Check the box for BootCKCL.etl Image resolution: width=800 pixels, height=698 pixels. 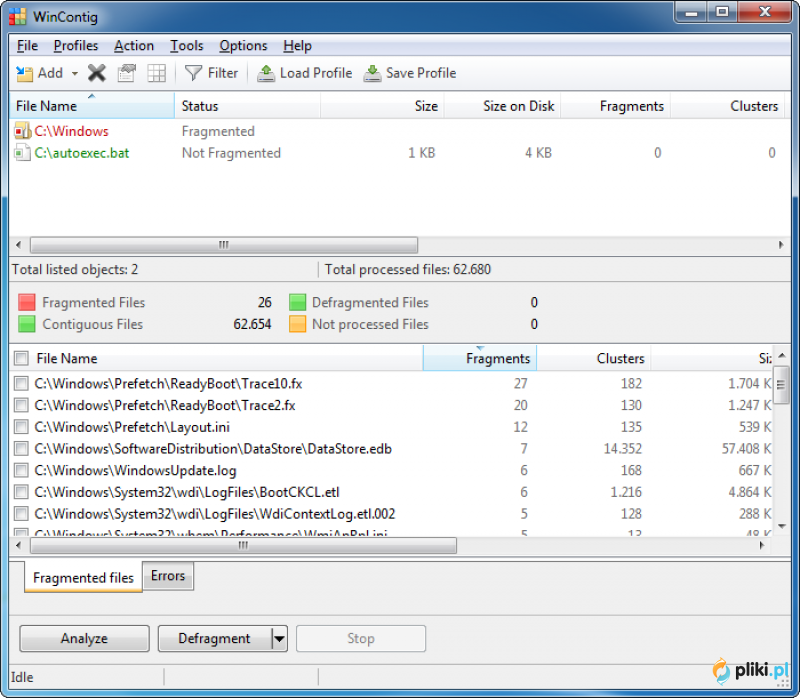tap(21, 492)
